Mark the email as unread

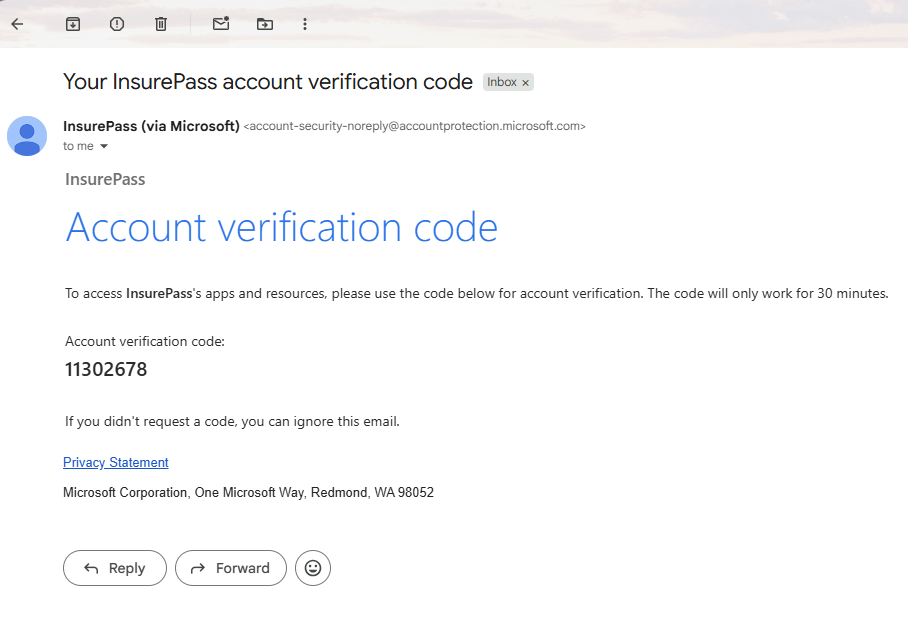221,24
